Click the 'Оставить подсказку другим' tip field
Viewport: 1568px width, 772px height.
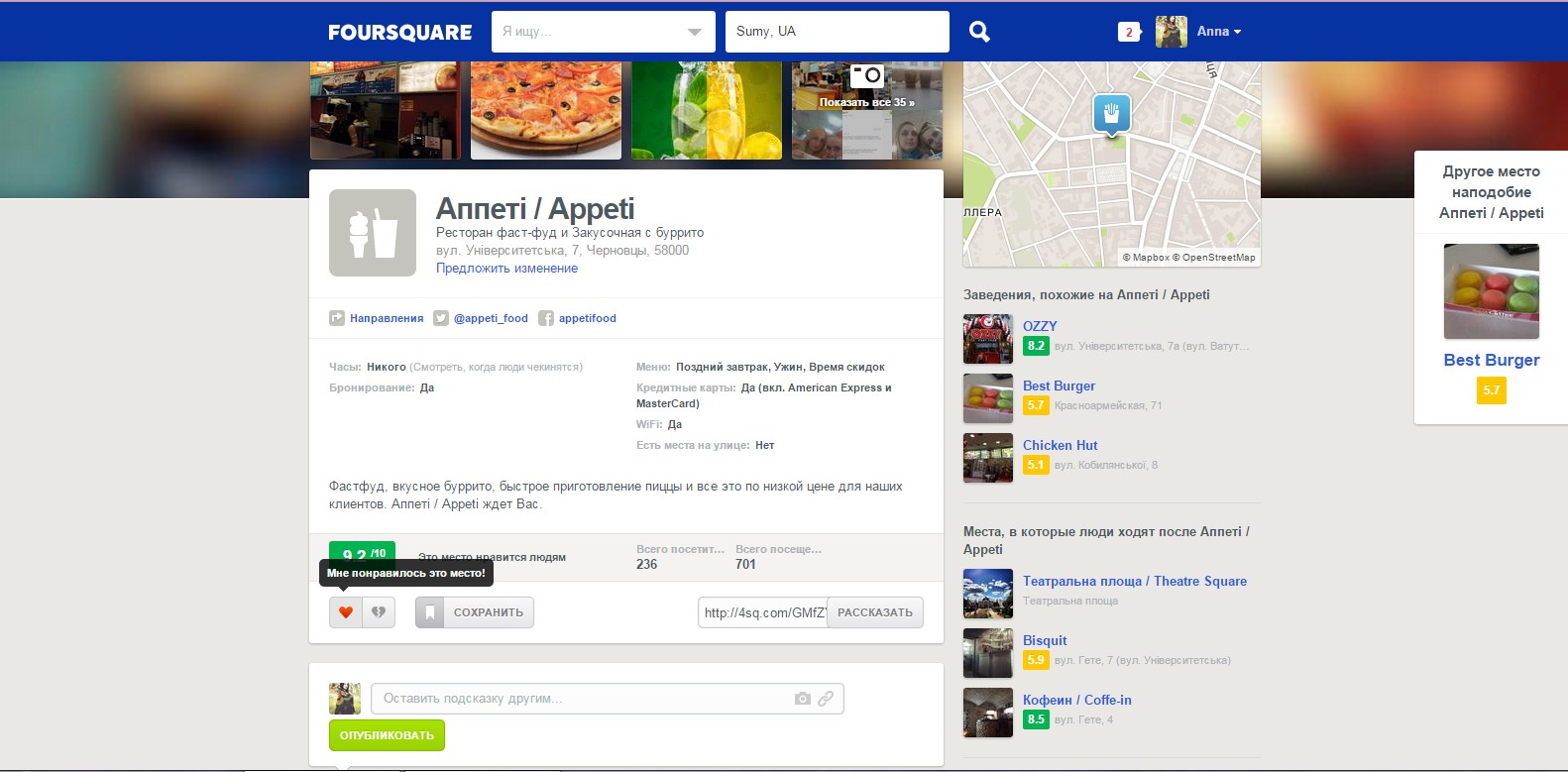(x=607, y=699)
